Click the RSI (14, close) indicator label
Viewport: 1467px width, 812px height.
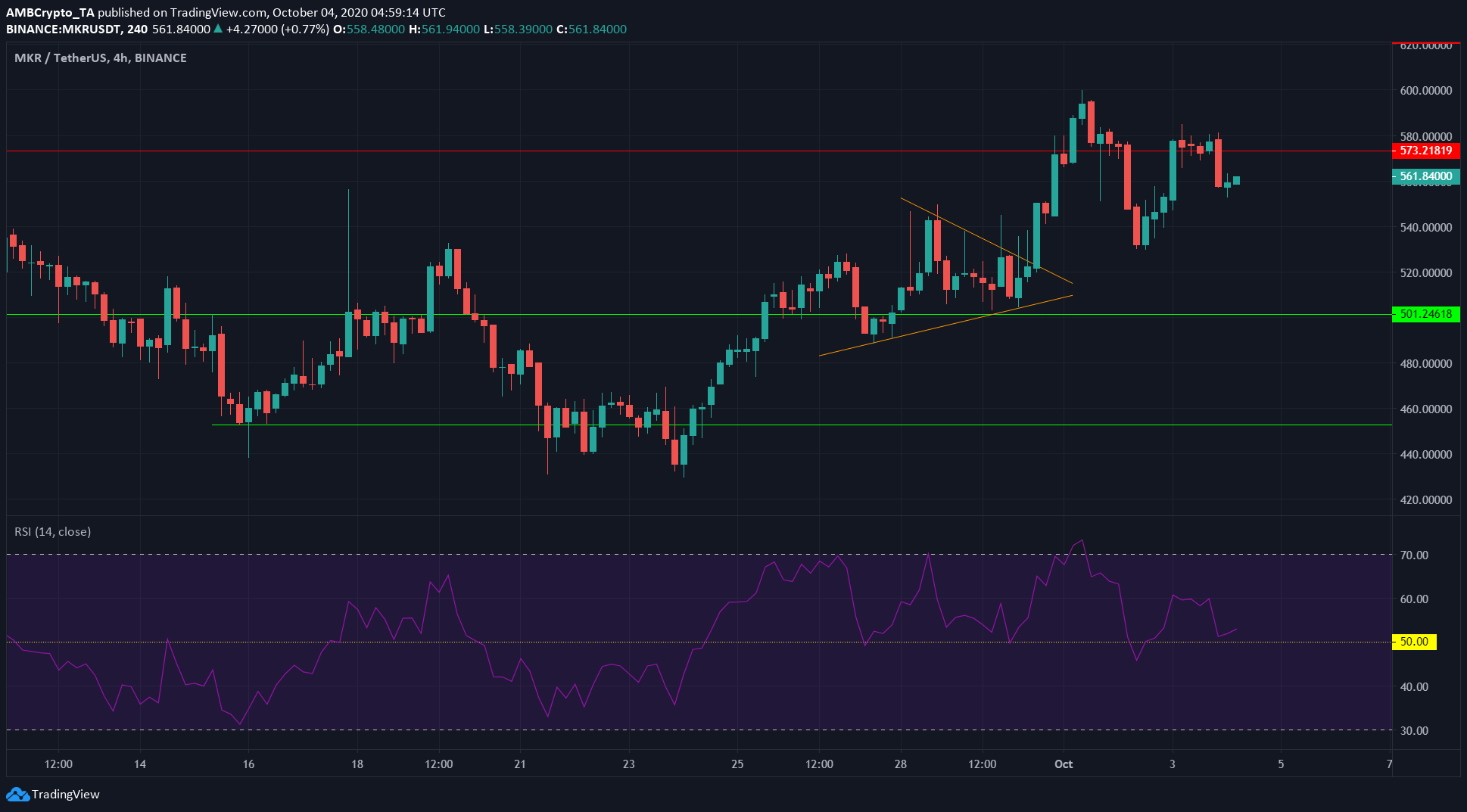coord(52,532)
